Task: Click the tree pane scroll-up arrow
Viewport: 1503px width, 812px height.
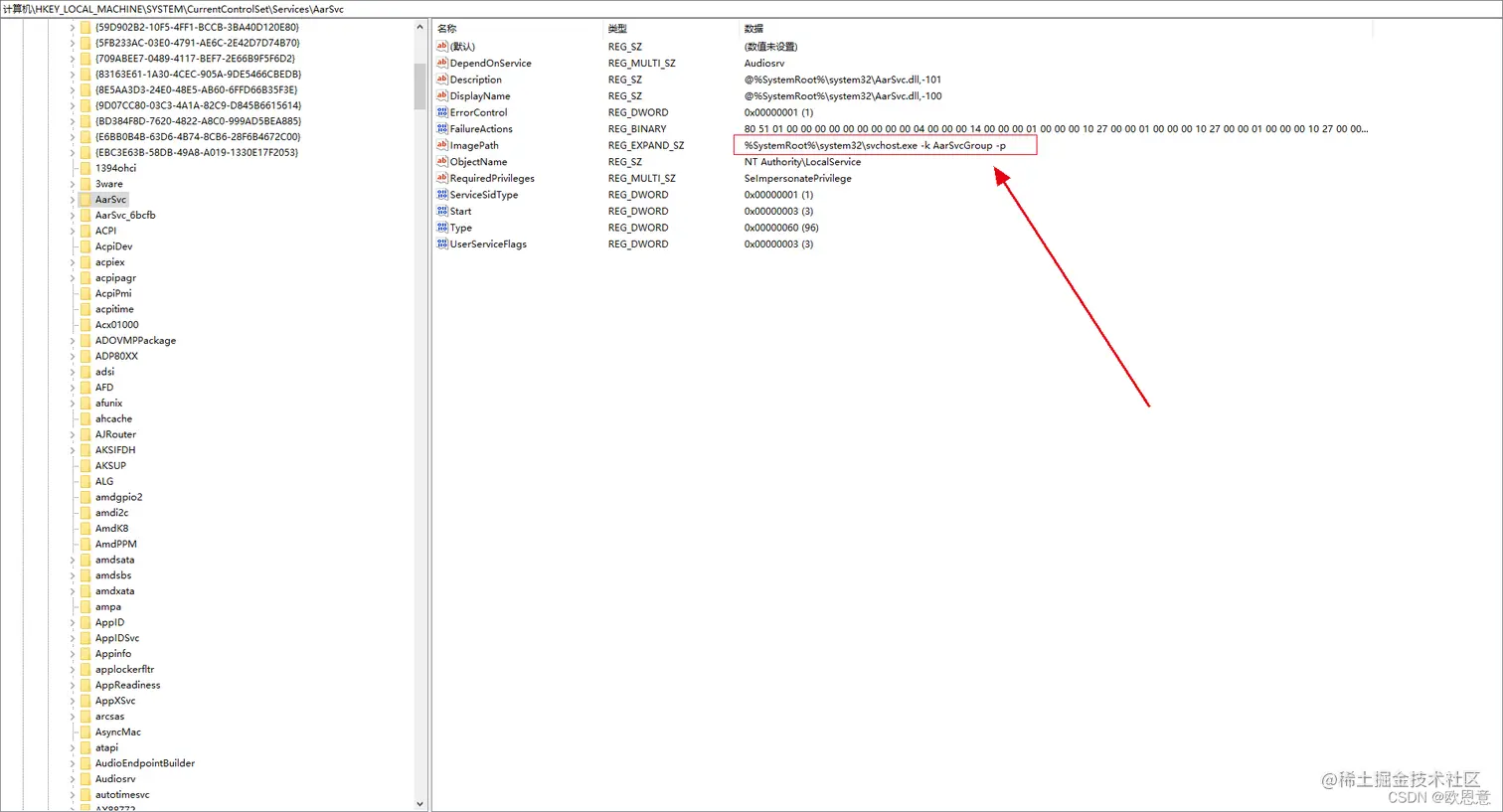Action: click(x=419, y=28)
